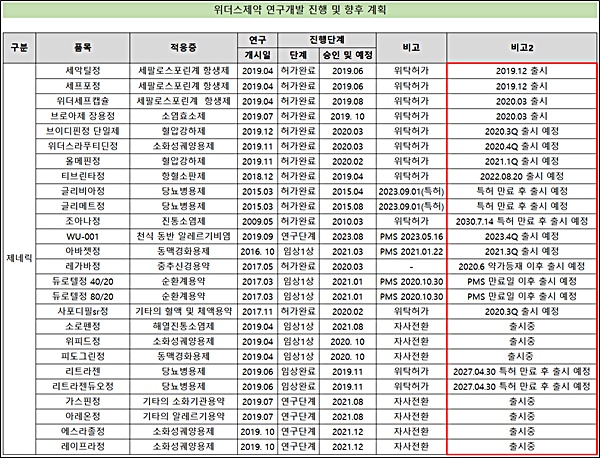This screenshot has width=600, height=458.
Task: Click product cell '듀로텔정 80/20'
Action: (x=83, y=297)
